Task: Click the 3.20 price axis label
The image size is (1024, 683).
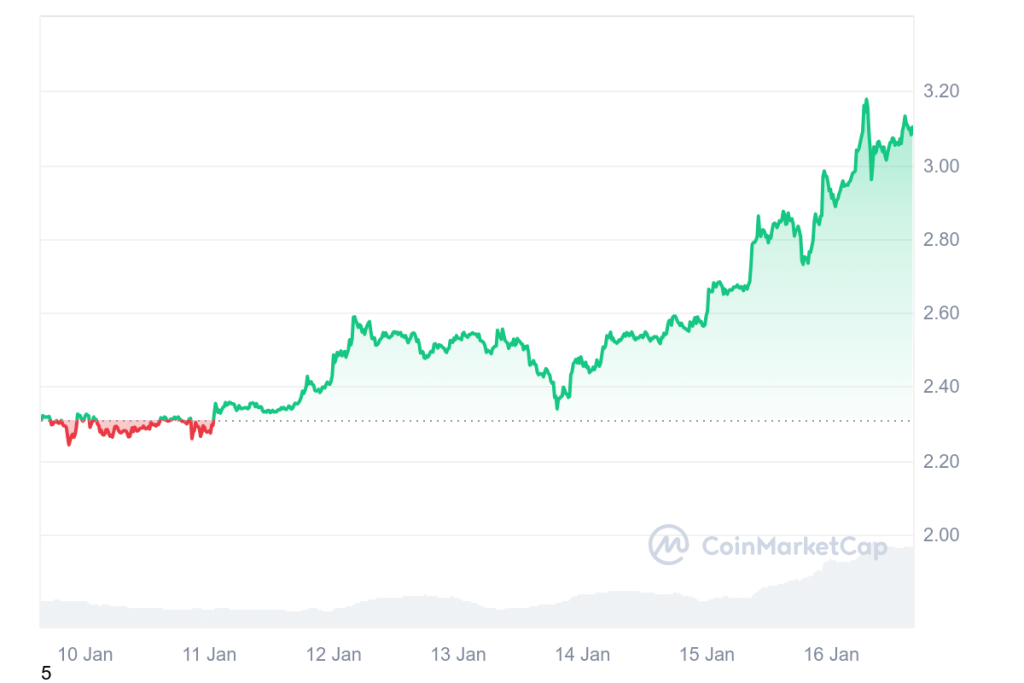Action: coord(941,92)
